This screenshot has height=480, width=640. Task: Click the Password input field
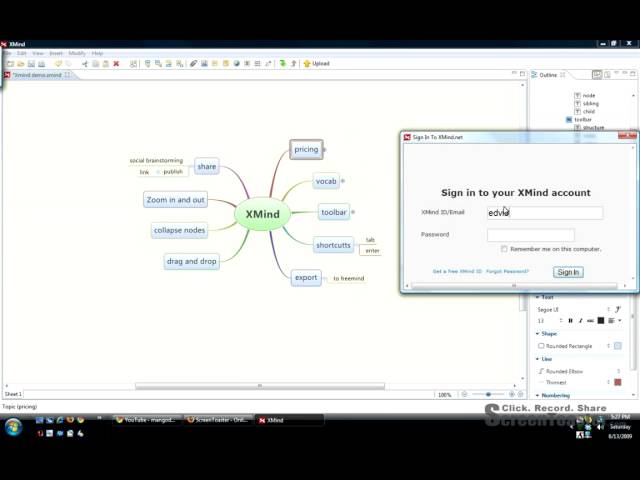(531, 235)
